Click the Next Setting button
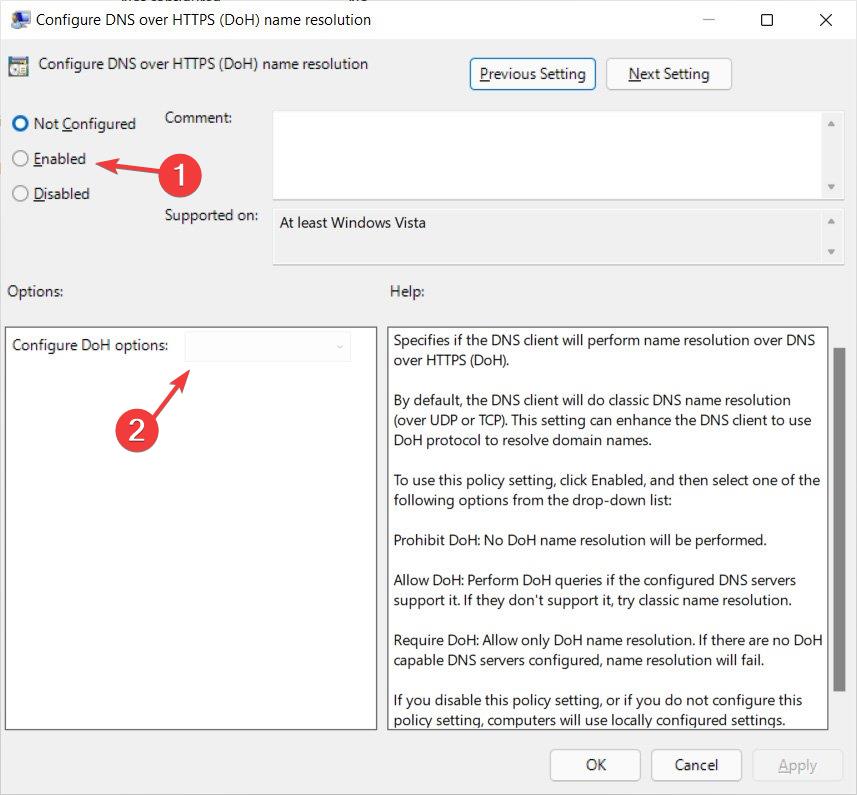Image resolution: width=857 pixels, height=795 pixels. tap(668, 73)
